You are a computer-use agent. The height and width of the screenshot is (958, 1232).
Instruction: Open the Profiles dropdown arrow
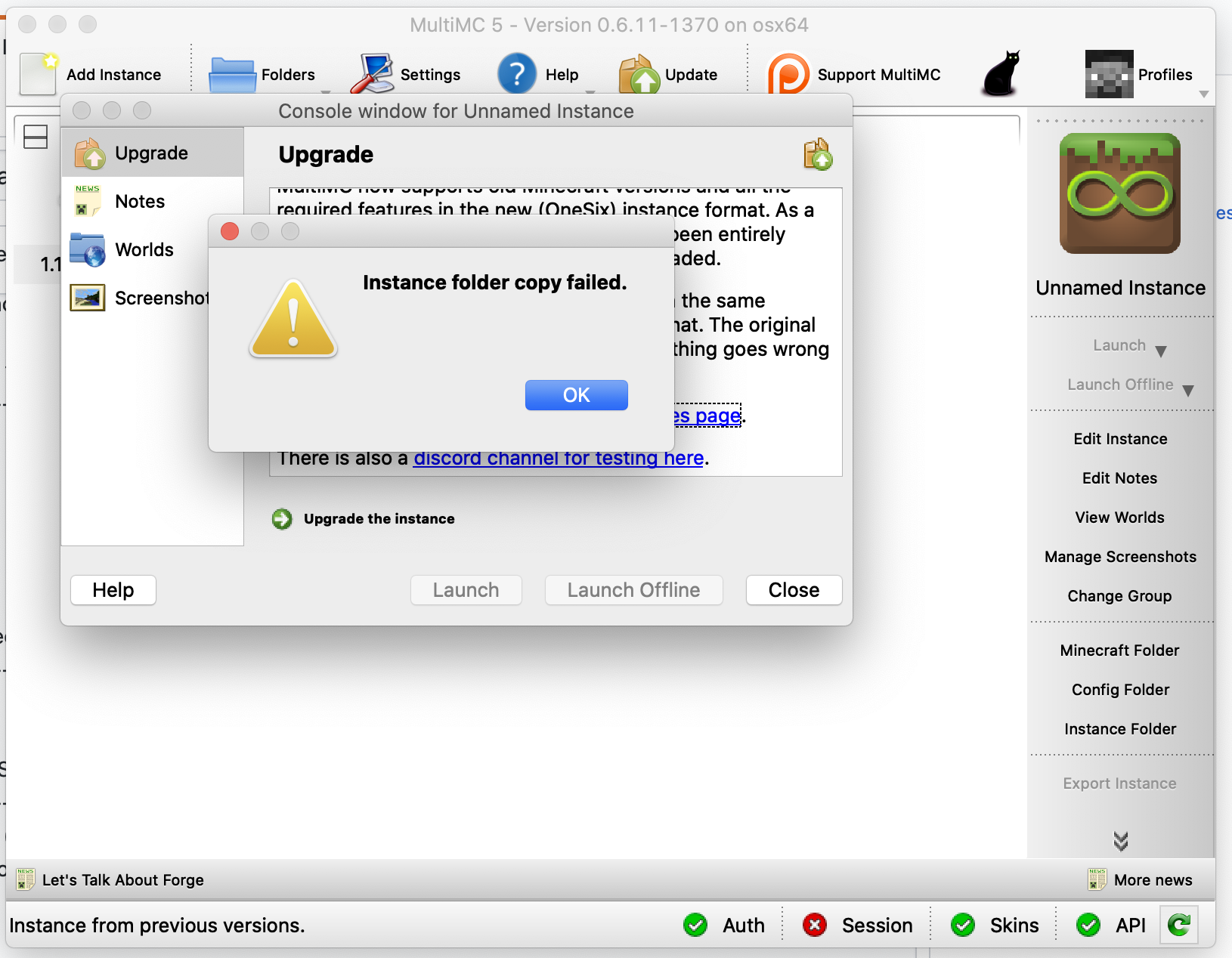click(x=1203, y=94)
